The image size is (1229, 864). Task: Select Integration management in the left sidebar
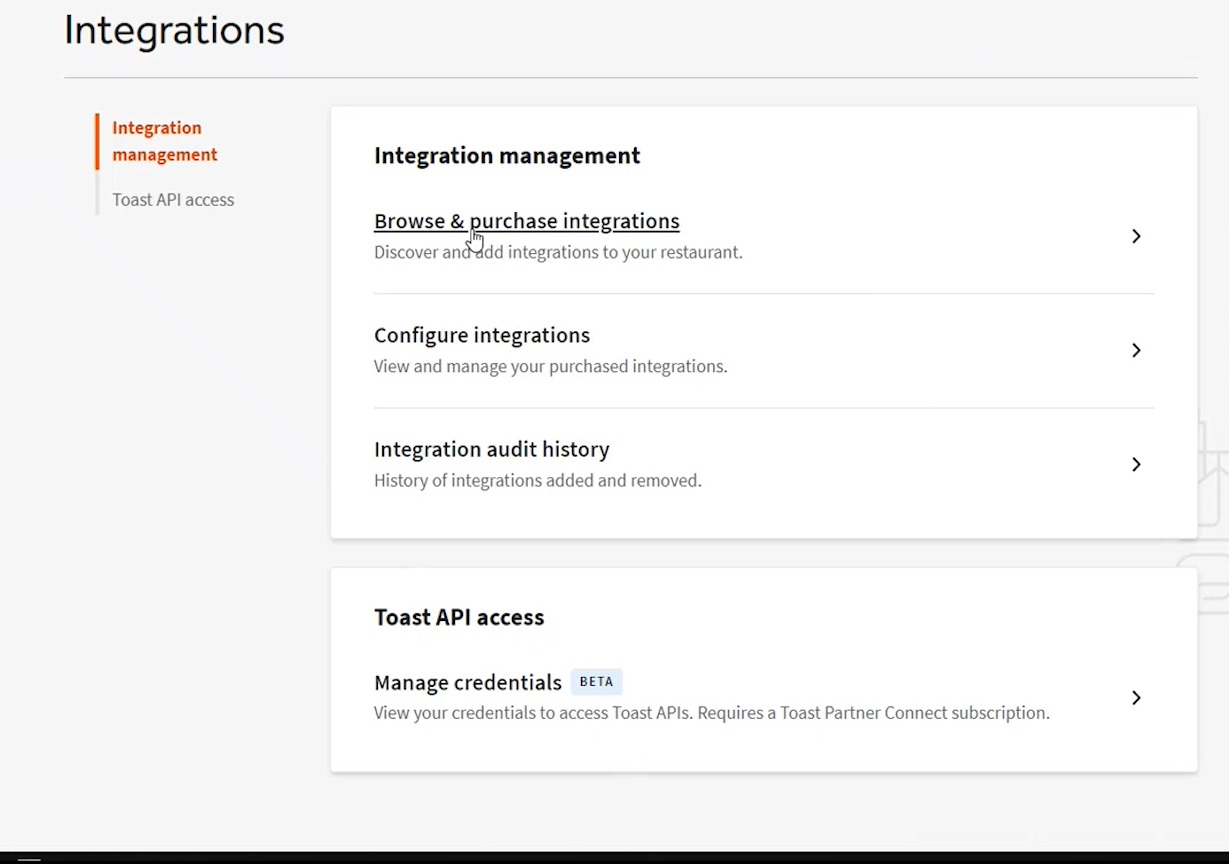pos(164,141)
